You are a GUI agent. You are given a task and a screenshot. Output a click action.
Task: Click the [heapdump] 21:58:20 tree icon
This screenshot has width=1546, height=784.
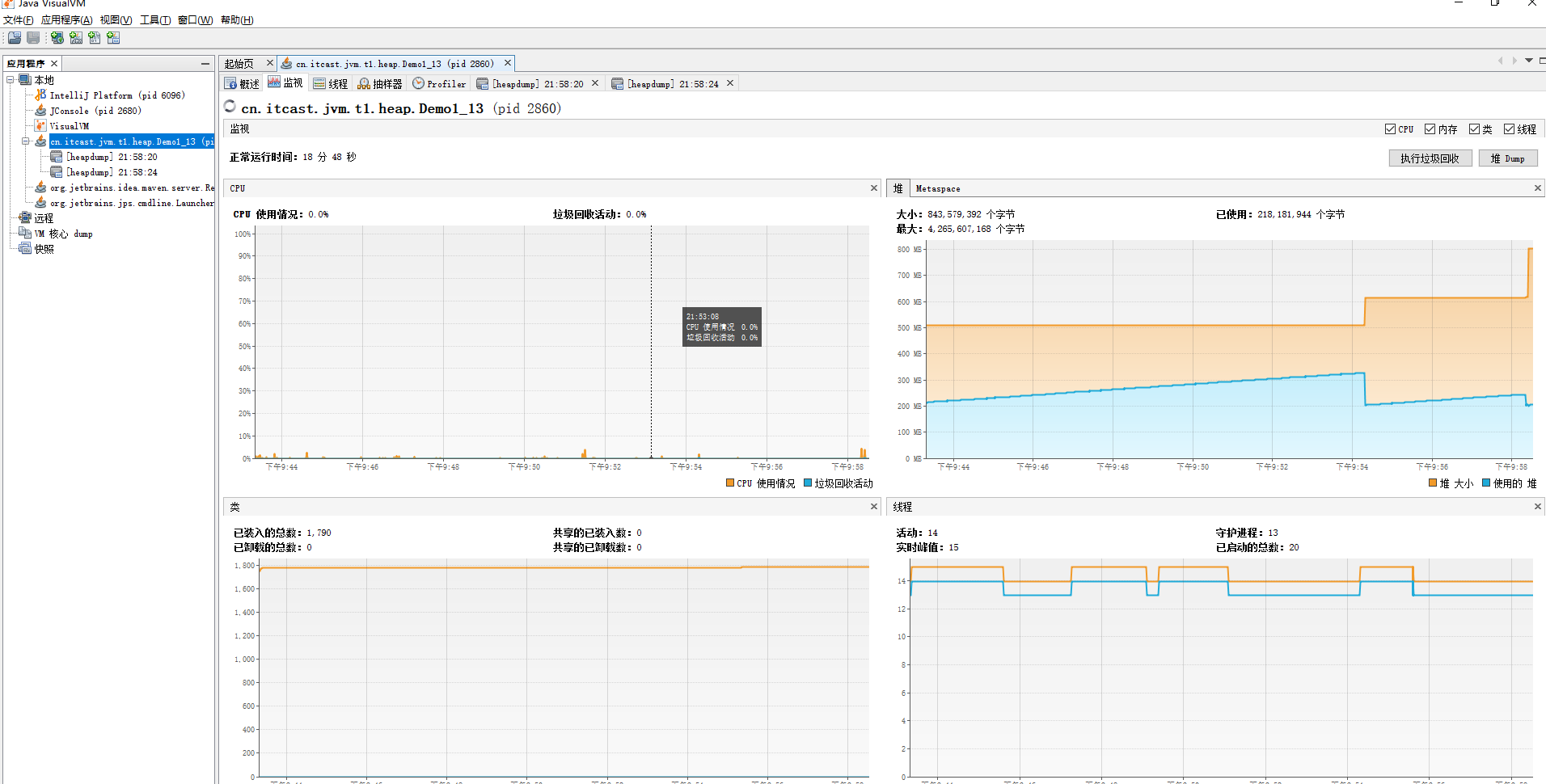click(x=57, y=157)
